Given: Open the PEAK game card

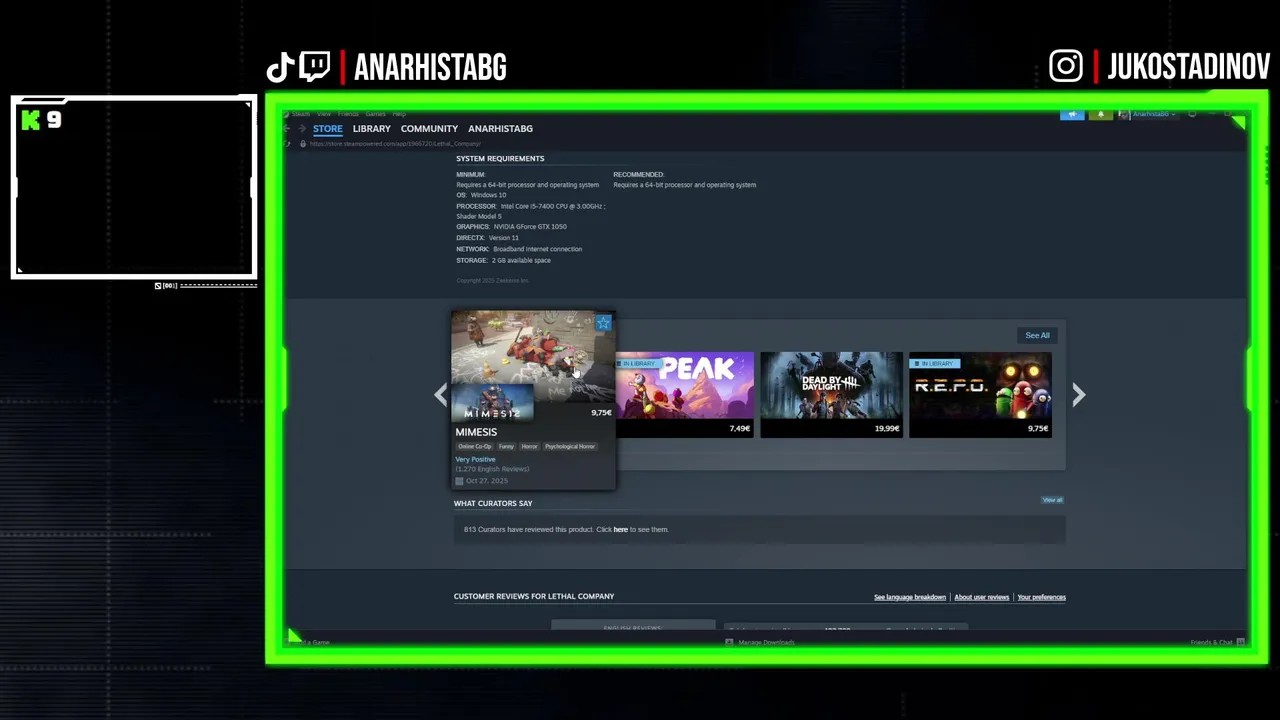Looking at the screenshot, I should coord(684,394).
